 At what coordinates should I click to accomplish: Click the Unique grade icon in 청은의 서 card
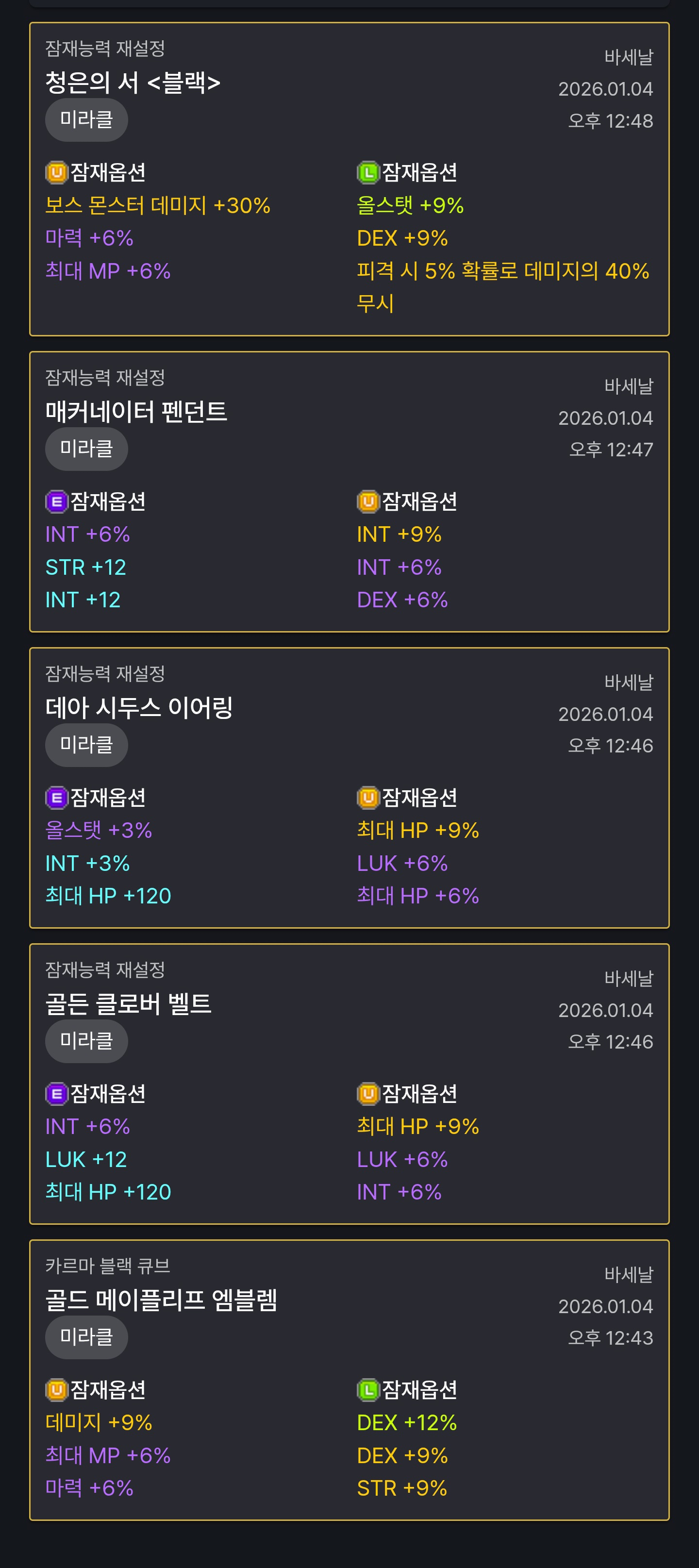57,173
